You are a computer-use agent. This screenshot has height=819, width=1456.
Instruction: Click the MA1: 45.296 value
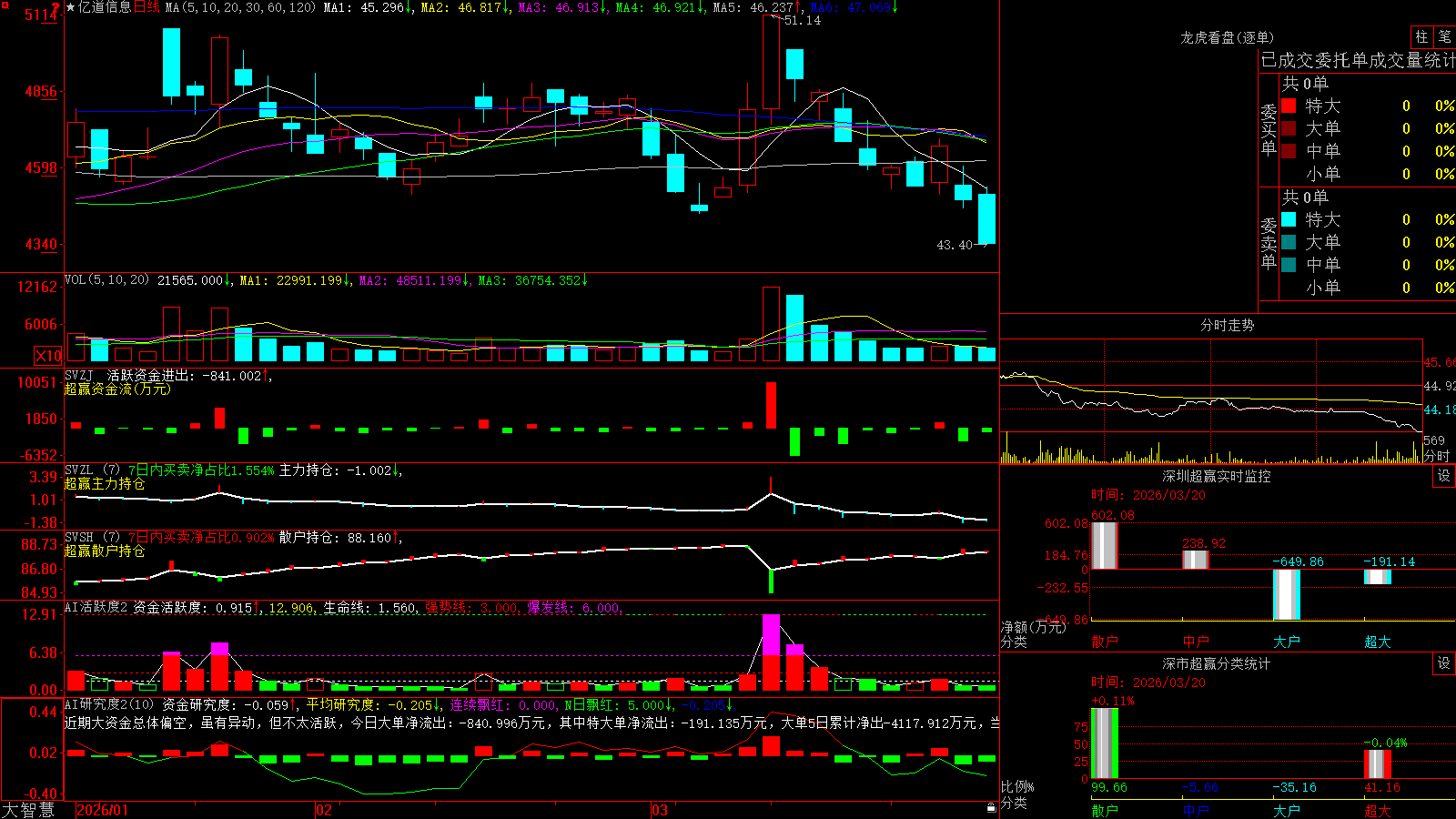367,7
